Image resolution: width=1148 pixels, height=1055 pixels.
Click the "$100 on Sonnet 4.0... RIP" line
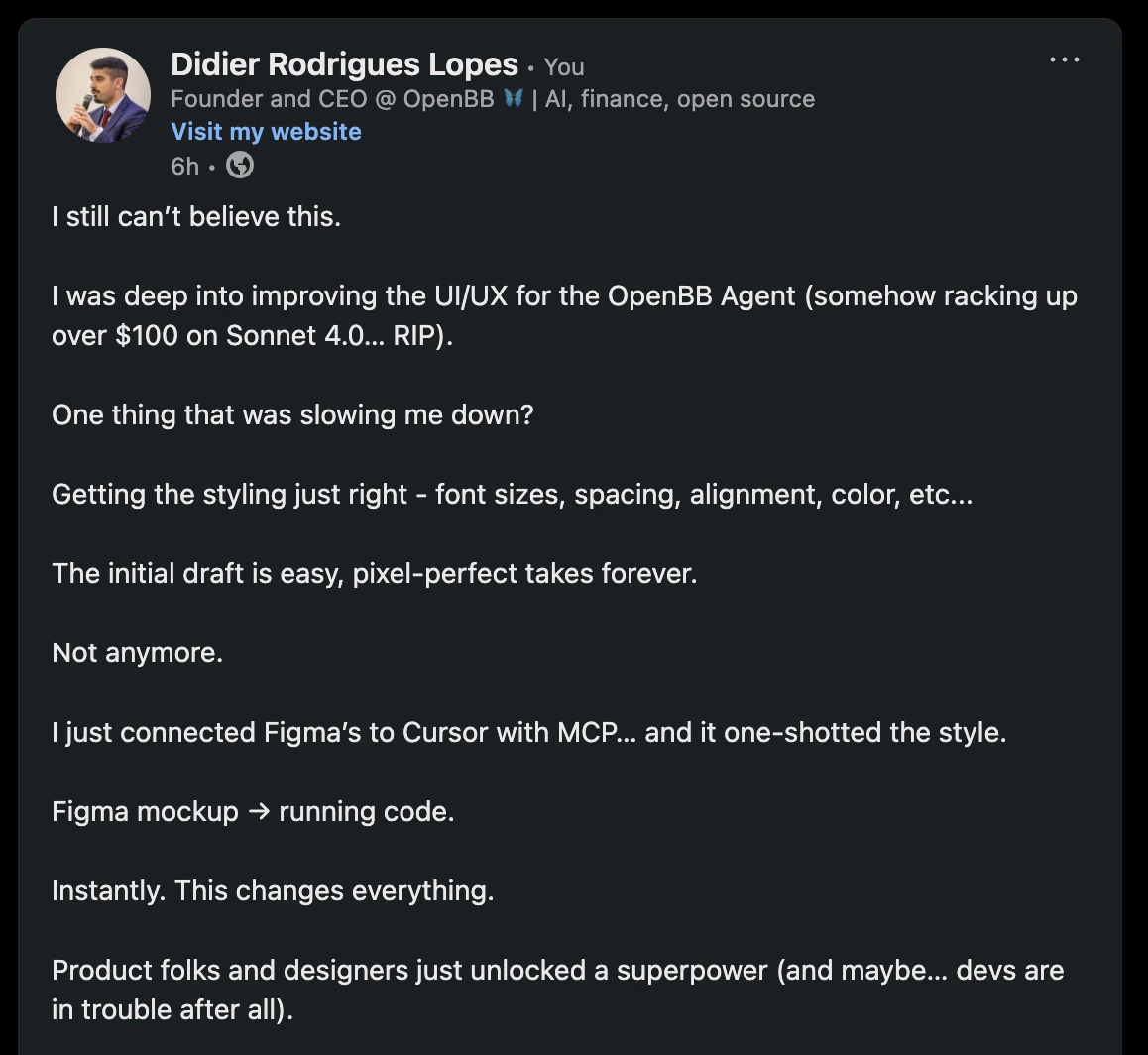click(x=252, y=336)
